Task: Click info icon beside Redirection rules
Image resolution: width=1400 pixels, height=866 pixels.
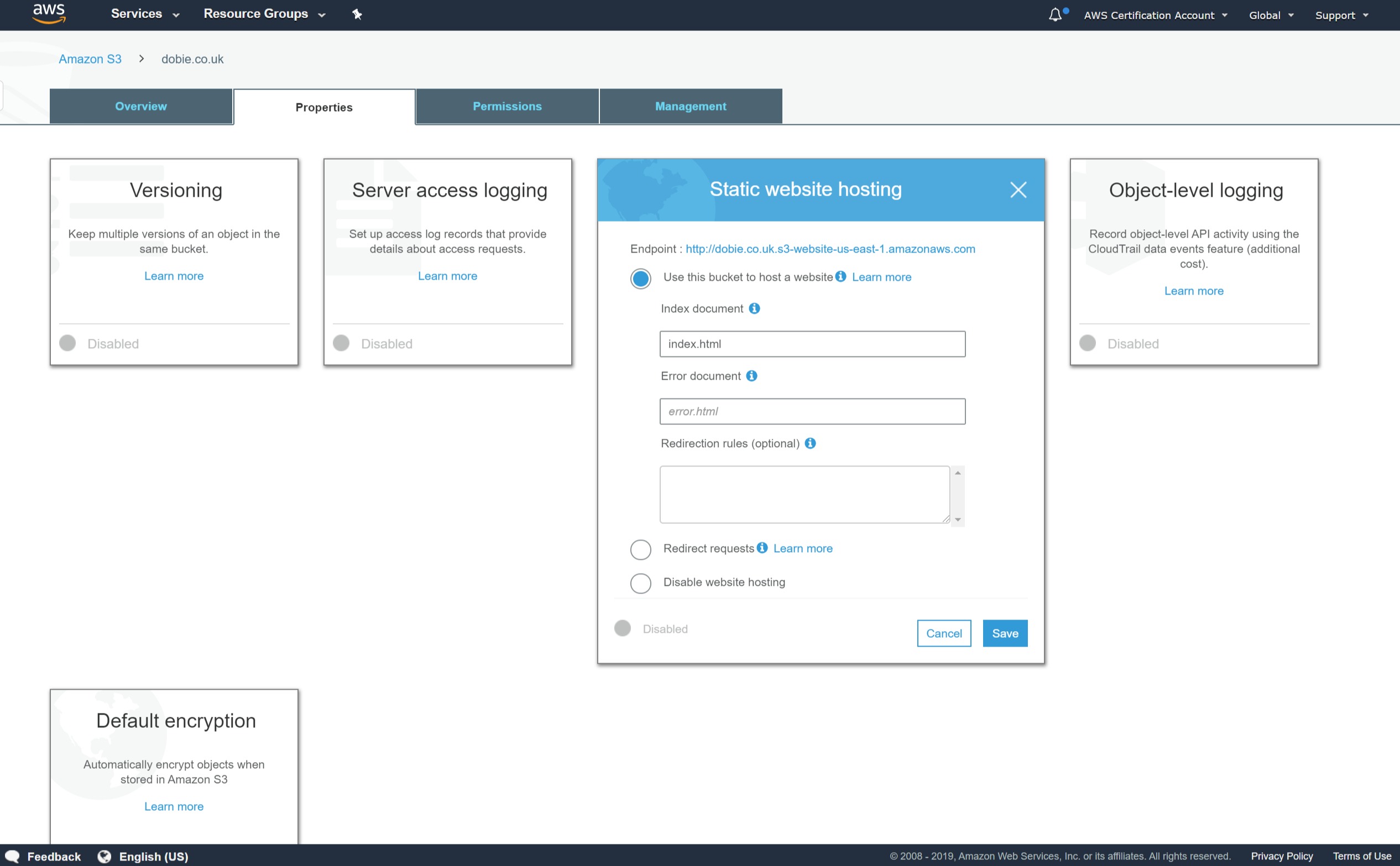Action: point(809,443)
